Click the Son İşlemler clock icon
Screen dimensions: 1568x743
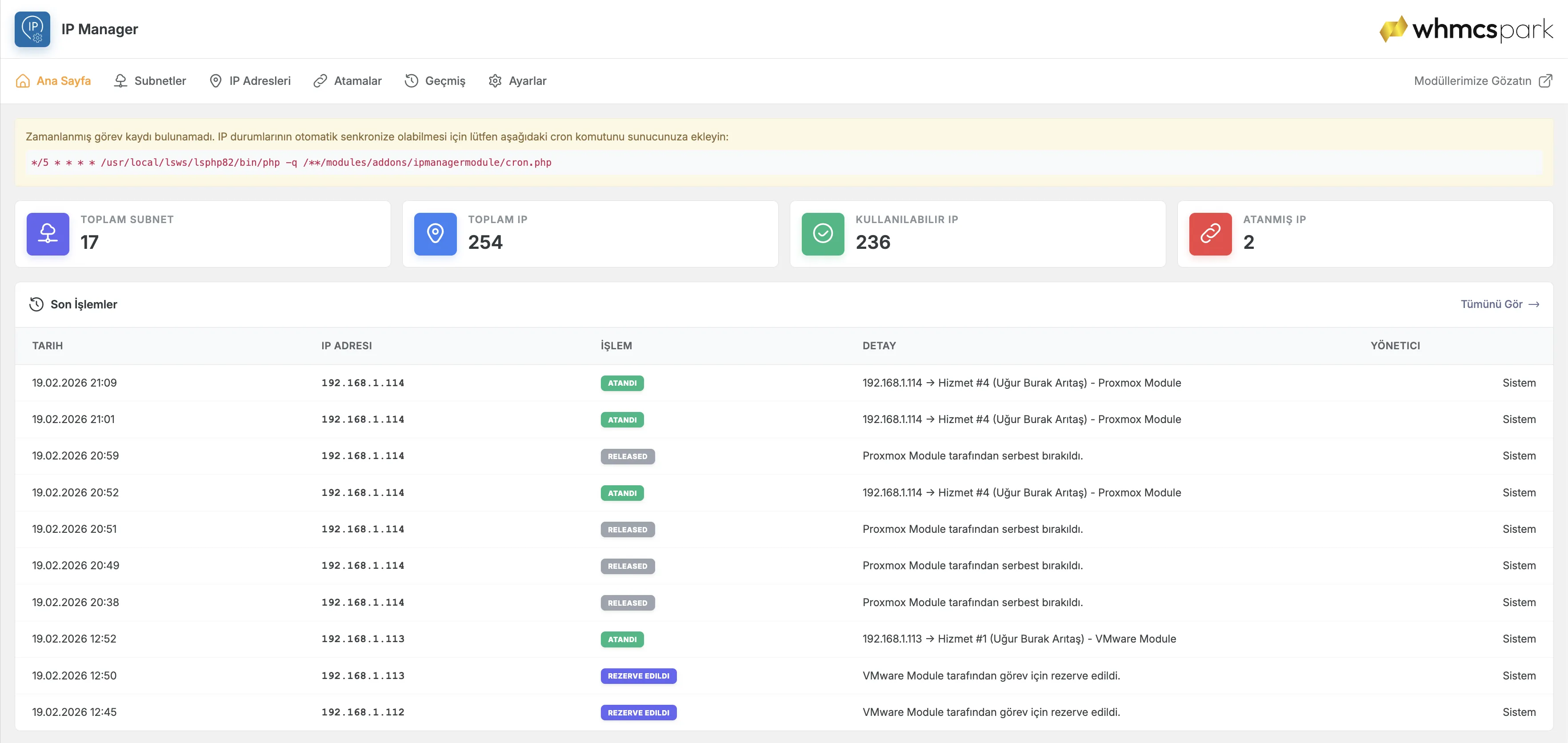coord(36,304)
